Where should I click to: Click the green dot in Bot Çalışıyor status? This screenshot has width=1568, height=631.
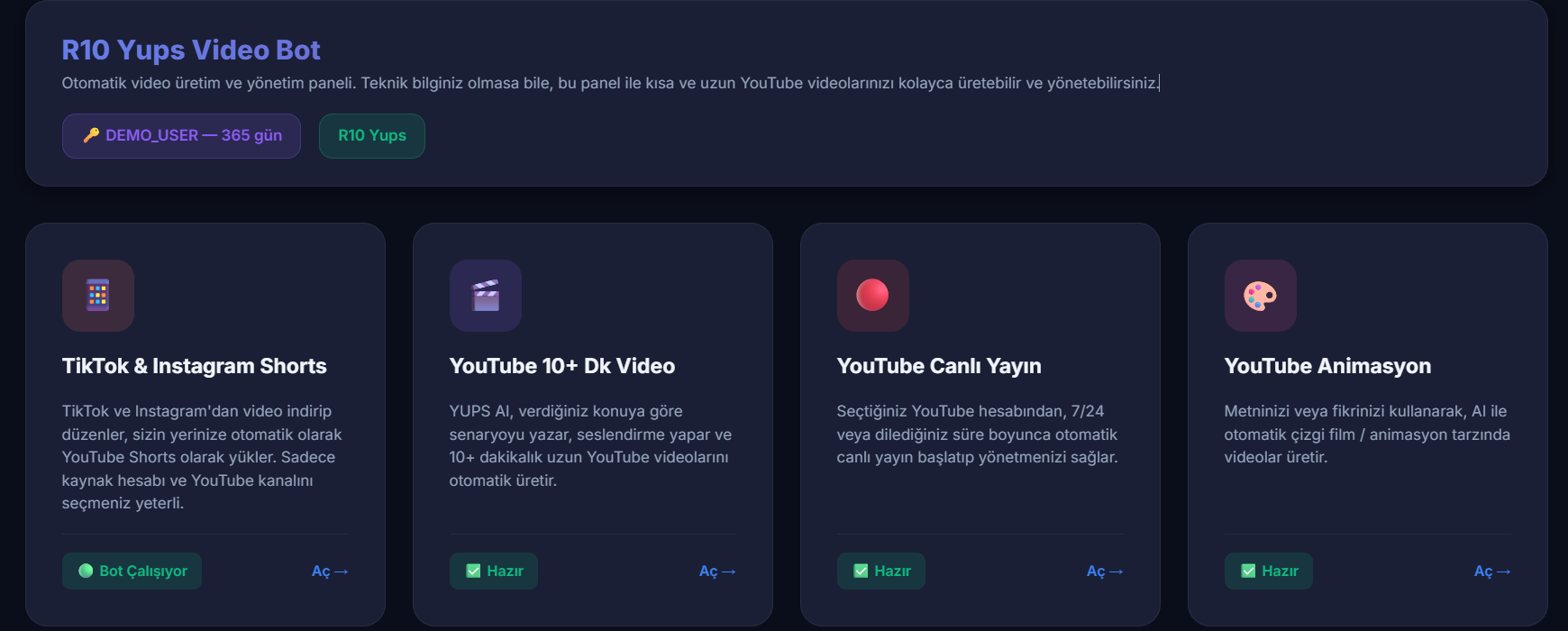click(x=86, y=571)
